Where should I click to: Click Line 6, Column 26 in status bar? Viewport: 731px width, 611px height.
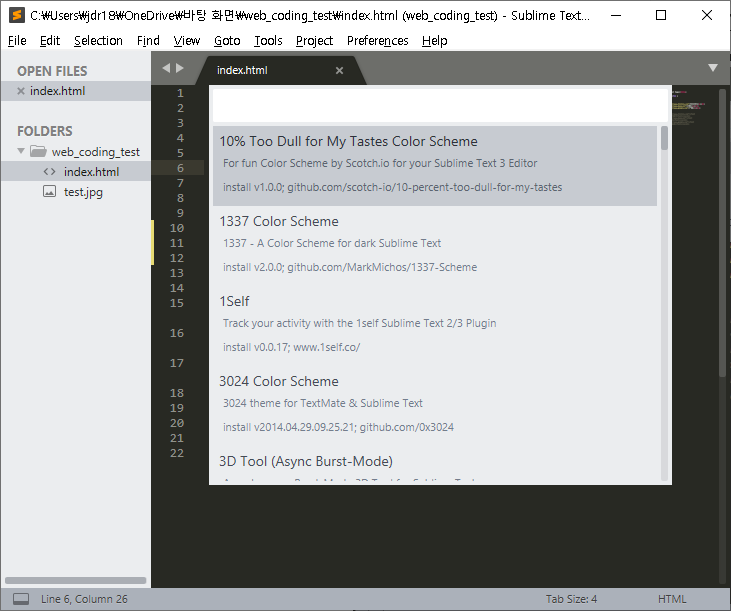[x=84, y=599]
